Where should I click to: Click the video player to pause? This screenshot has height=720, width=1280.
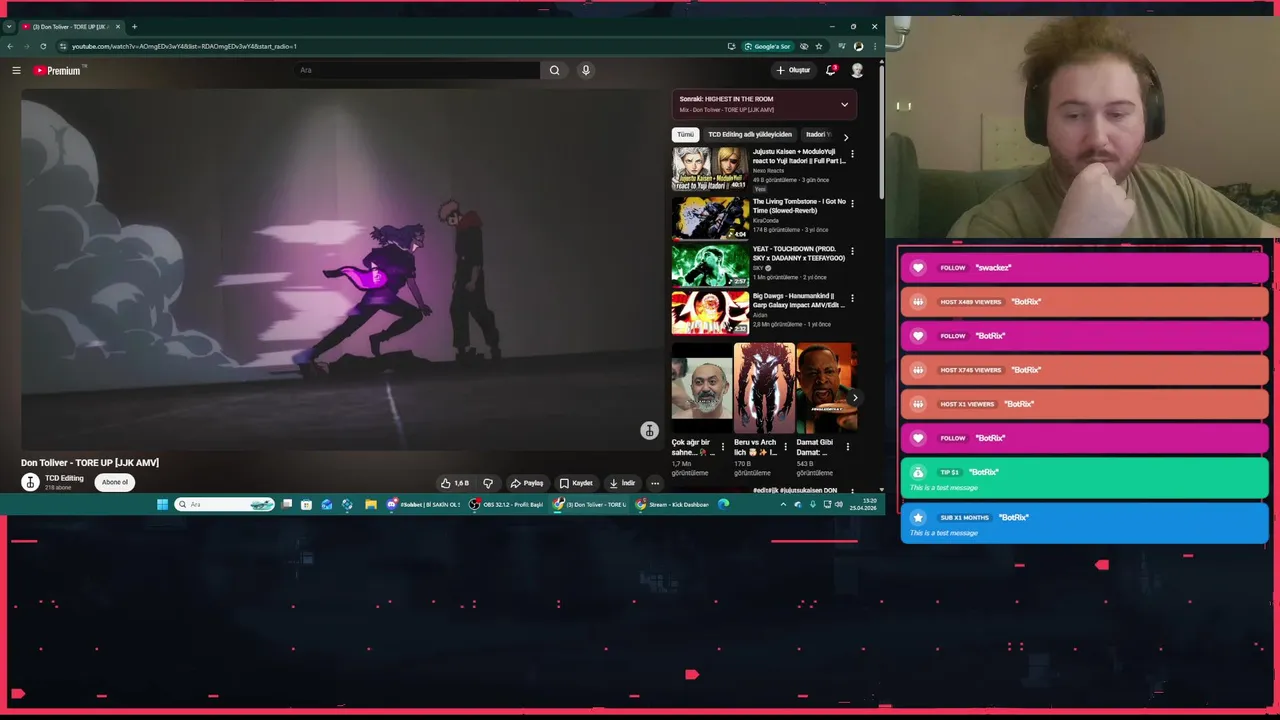click(343, 270)
